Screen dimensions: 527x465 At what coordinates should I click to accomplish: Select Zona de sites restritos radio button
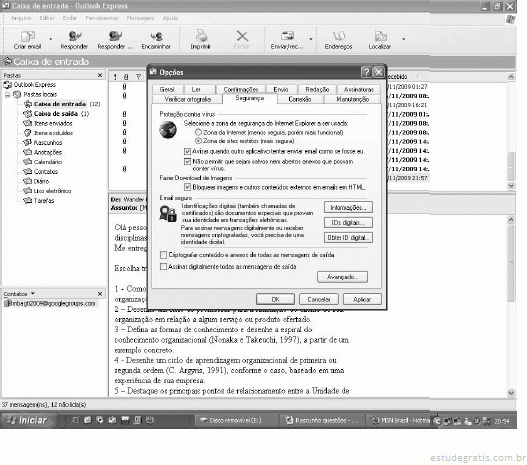pos(198,141)
